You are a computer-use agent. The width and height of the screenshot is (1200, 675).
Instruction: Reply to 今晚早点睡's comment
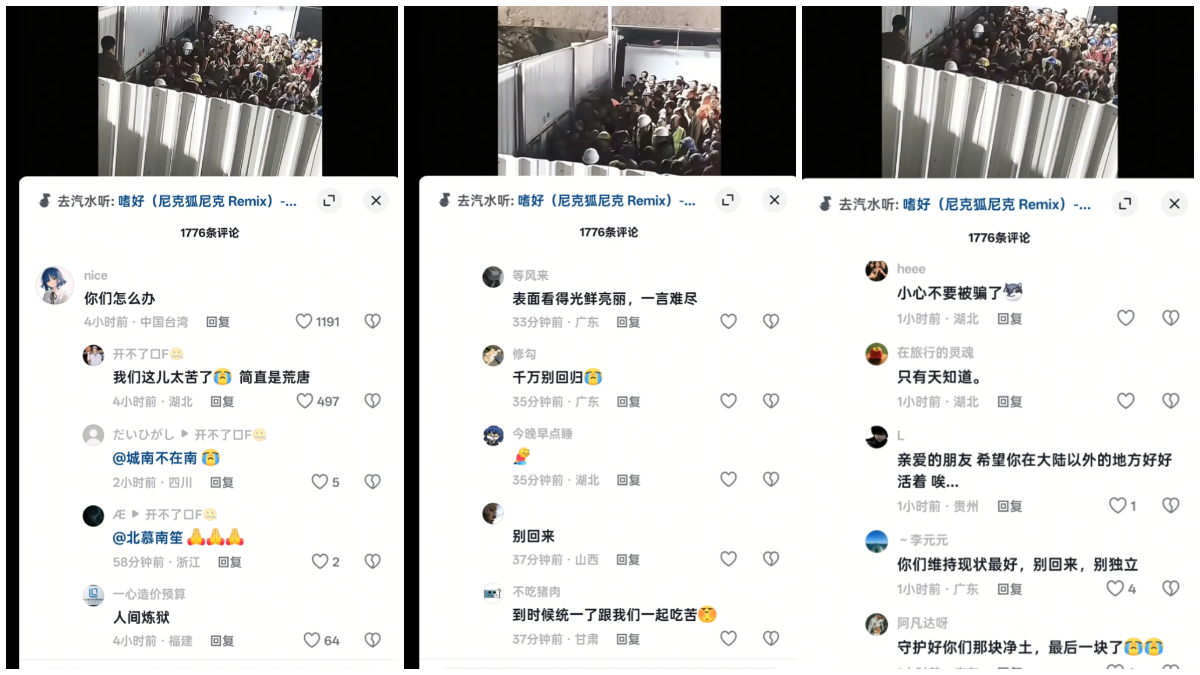click(x=628, y=480)
